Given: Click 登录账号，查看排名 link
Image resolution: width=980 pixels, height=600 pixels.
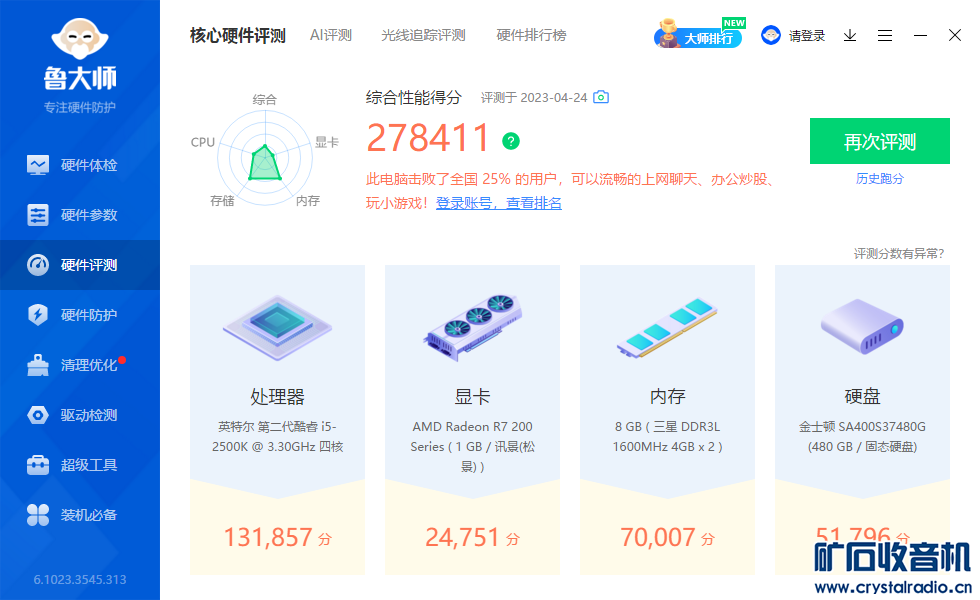Looking at the screenshot, I should [499, 203].
